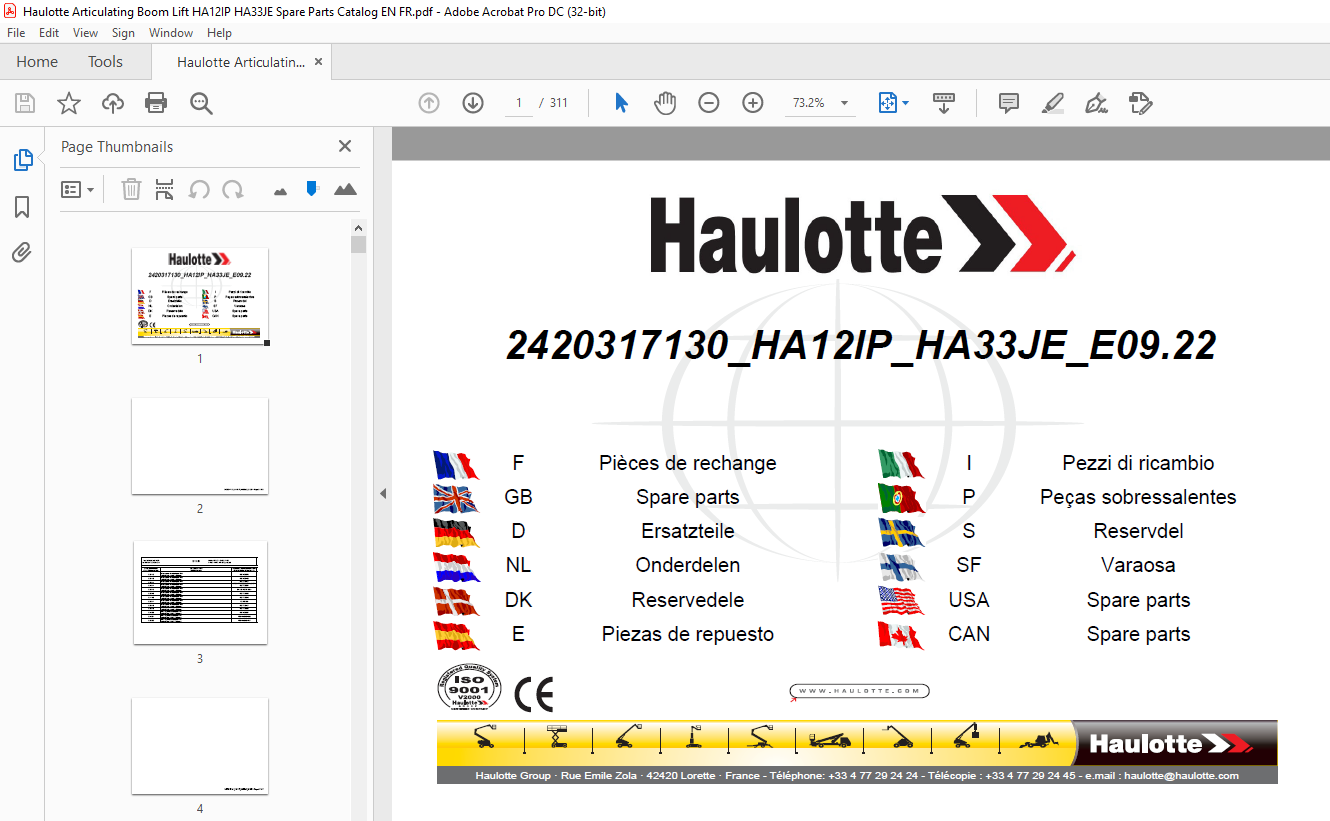Open the Stamp and fill tool
The height and width of the screenshot is (821, 1330).
pos(1141,103)
